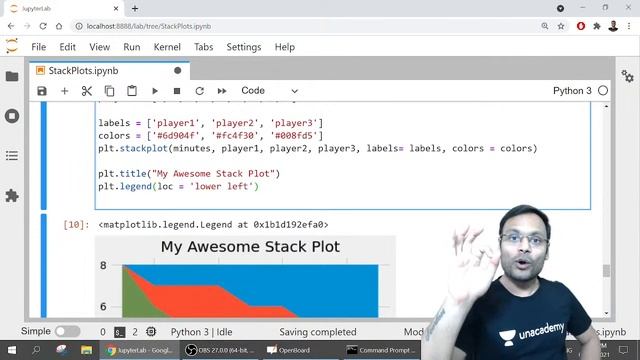Click the scroll up arrow of notebook
The image size is (640, 360).
tap(606, 106)
